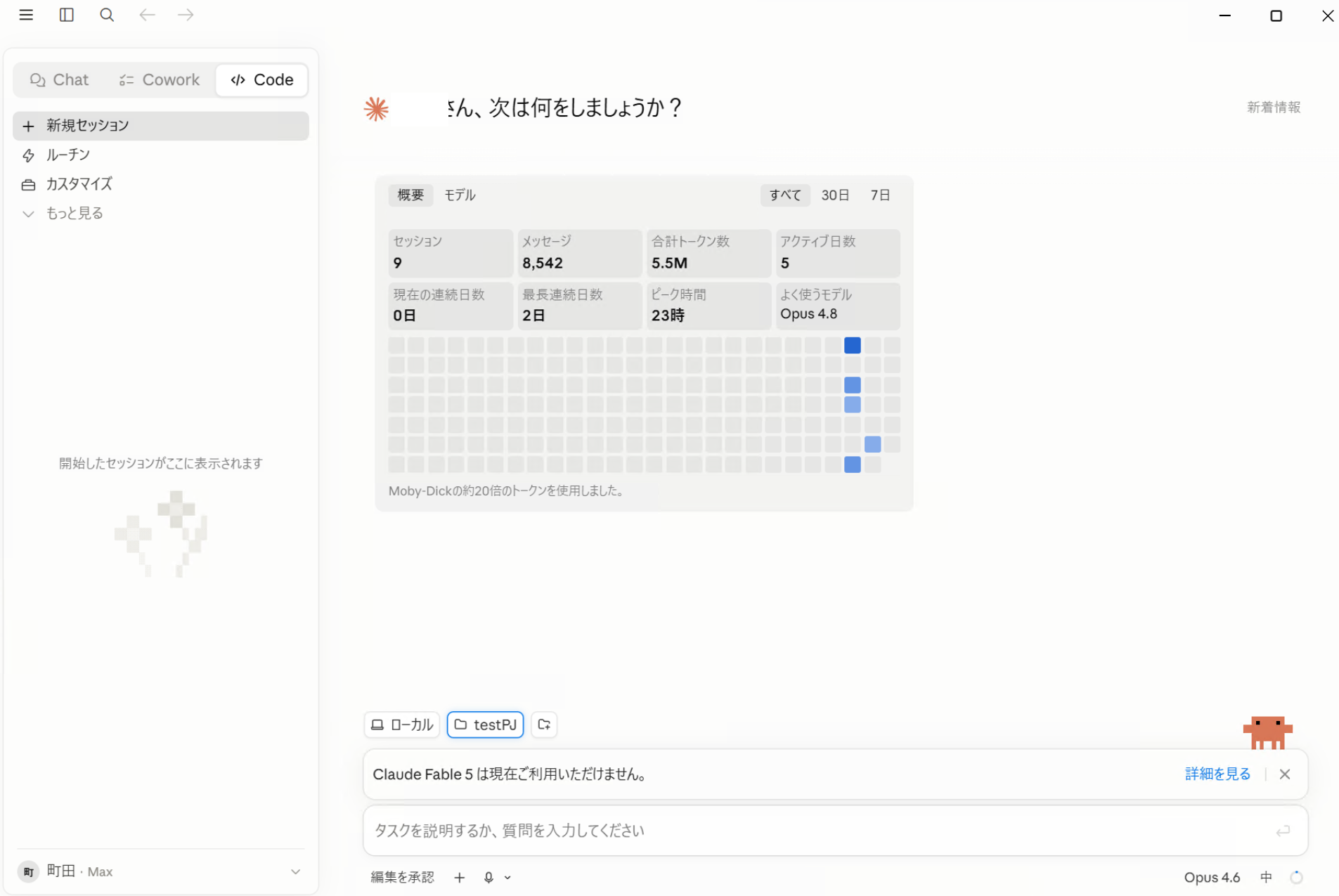Click the Moby-Dick token usage note
This screenshot has height=896, width=1339.
tap(507, 491)
